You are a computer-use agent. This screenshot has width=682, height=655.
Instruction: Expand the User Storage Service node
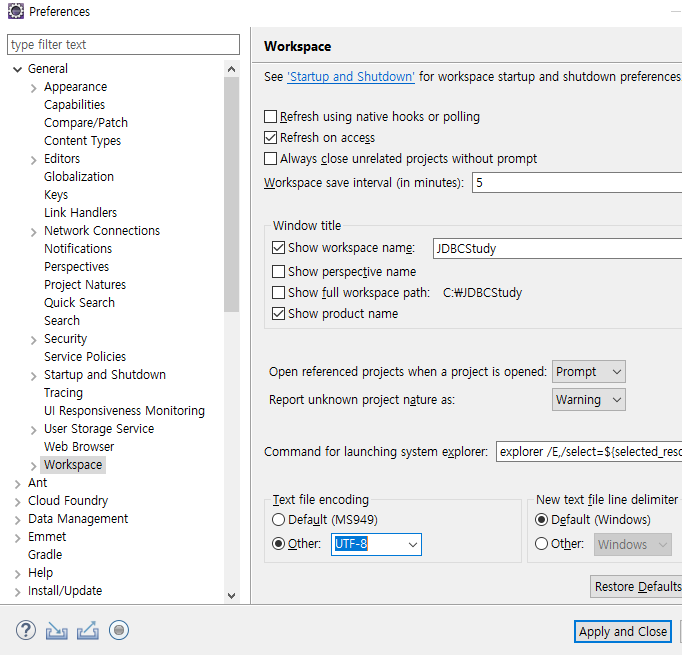[x=33, y=430]
